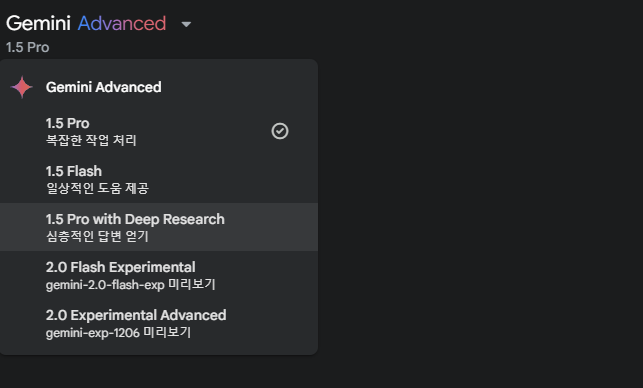This screenshot has height=388, width=643.
Task: Choose 1.5 Pro with Deep Research
Action: (159, 227)
